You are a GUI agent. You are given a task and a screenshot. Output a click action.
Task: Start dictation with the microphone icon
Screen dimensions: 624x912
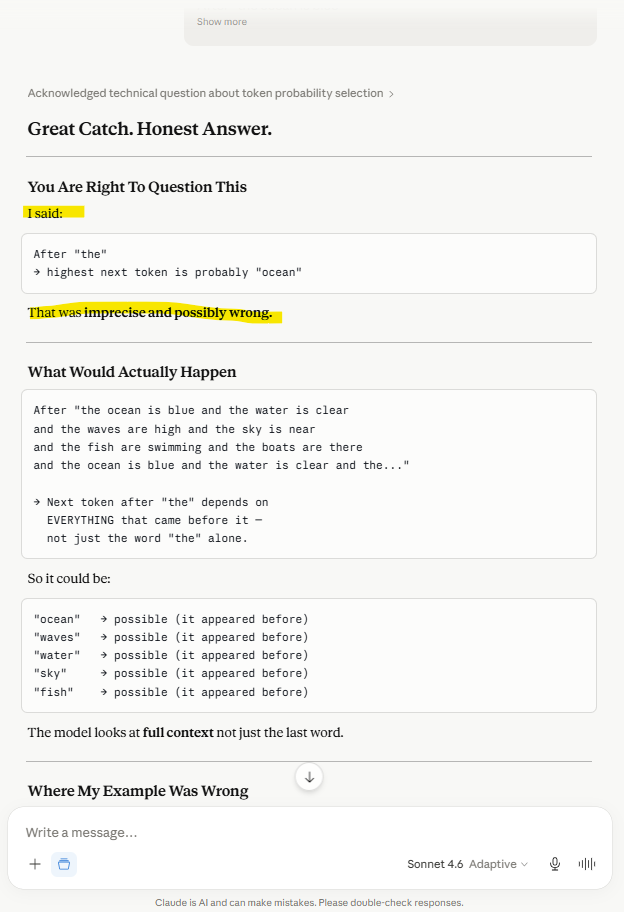coord(555,864)
